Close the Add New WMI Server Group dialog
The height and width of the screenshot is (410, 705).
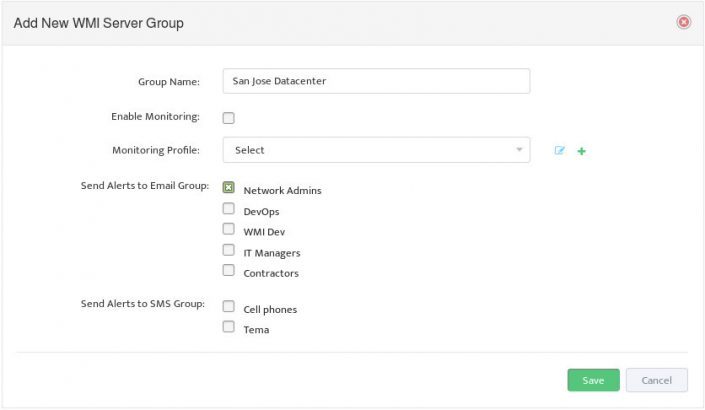[x=684, y=21]
